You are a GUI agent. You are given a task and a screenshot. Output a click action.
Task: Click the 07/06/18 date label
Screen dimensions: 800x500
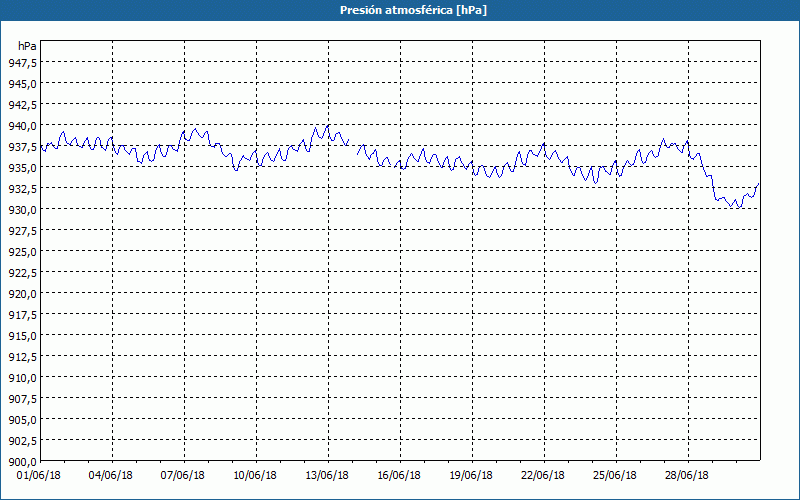183,476
